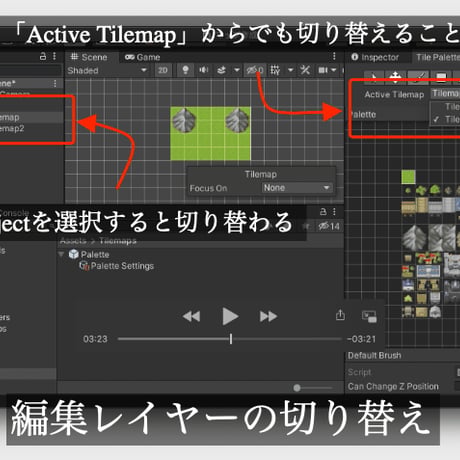Select the Palette prefab asset
Screen dimensions: 460x460
89,255
